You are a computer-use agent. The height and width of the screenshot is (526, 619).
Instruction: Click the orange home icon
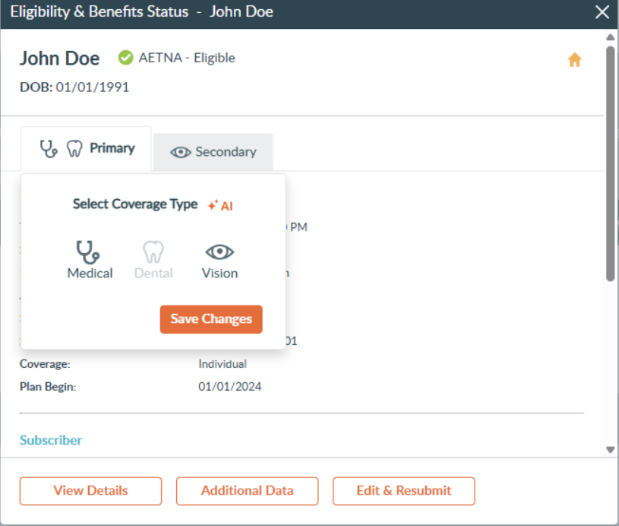click(x=574, y=60)
